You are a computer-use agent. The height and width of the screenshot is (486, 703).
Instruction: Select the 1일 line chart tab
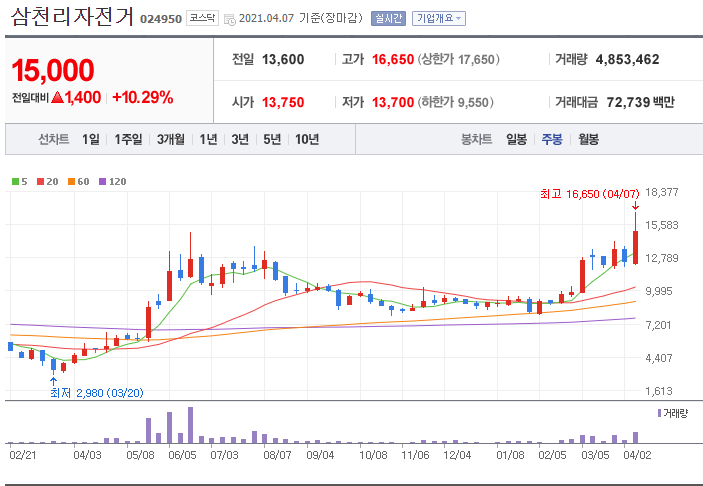tap(91, 139)
